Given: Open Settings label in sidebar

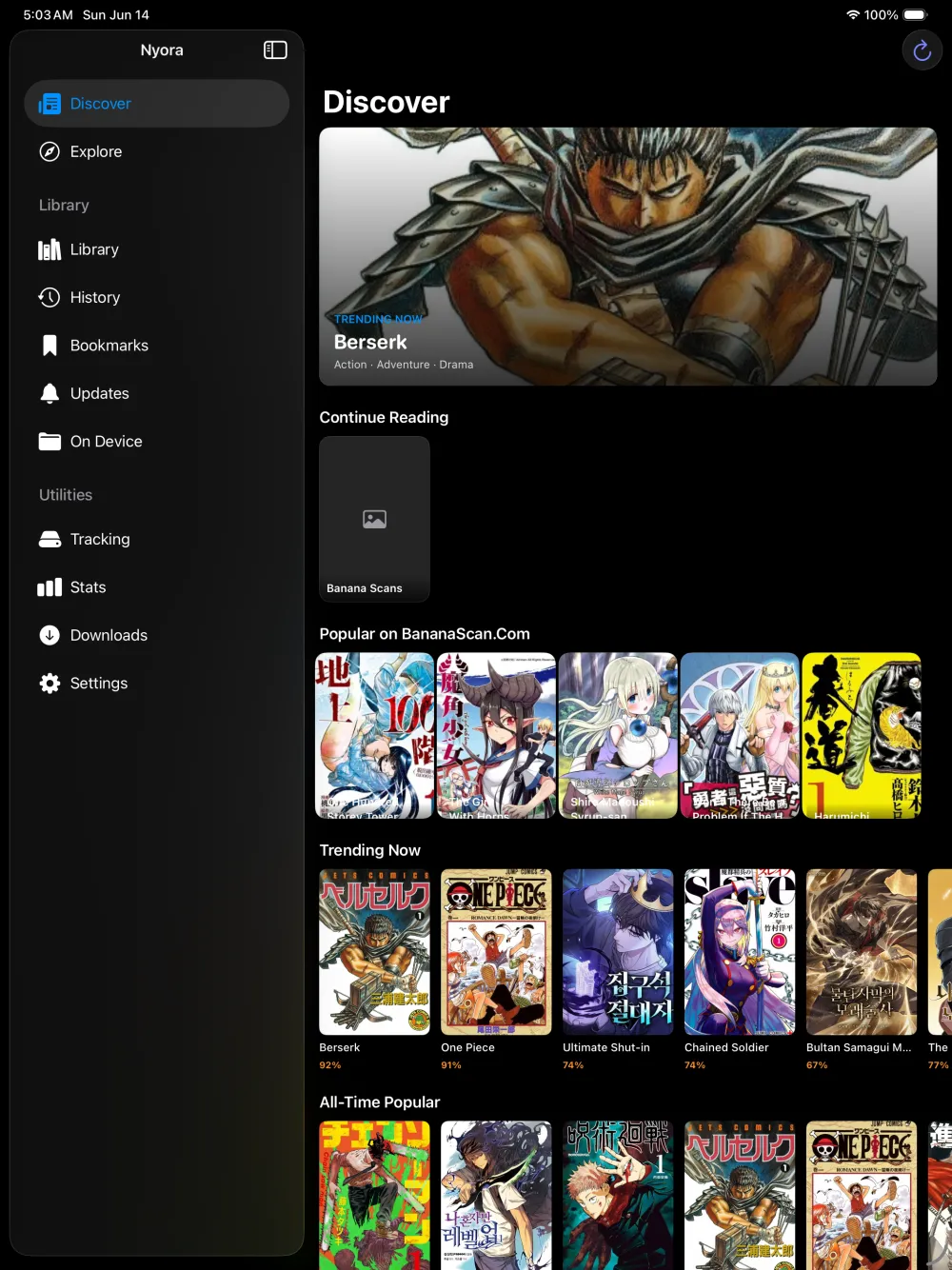Looking at the screenshot, I should coord(99,684).
